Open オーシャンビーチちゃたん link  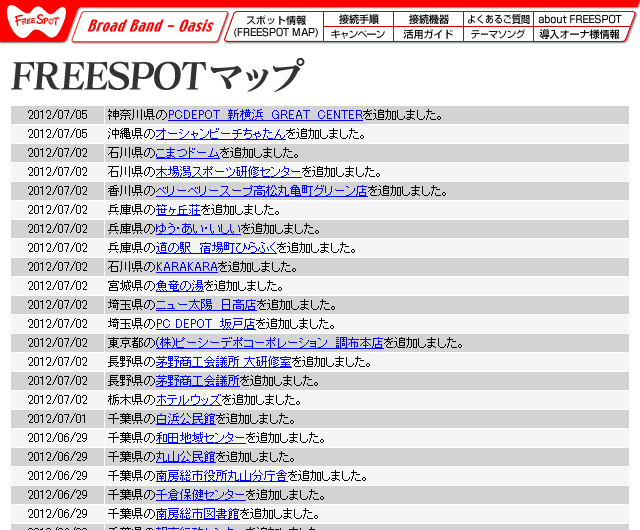click(x=220, y=134)
